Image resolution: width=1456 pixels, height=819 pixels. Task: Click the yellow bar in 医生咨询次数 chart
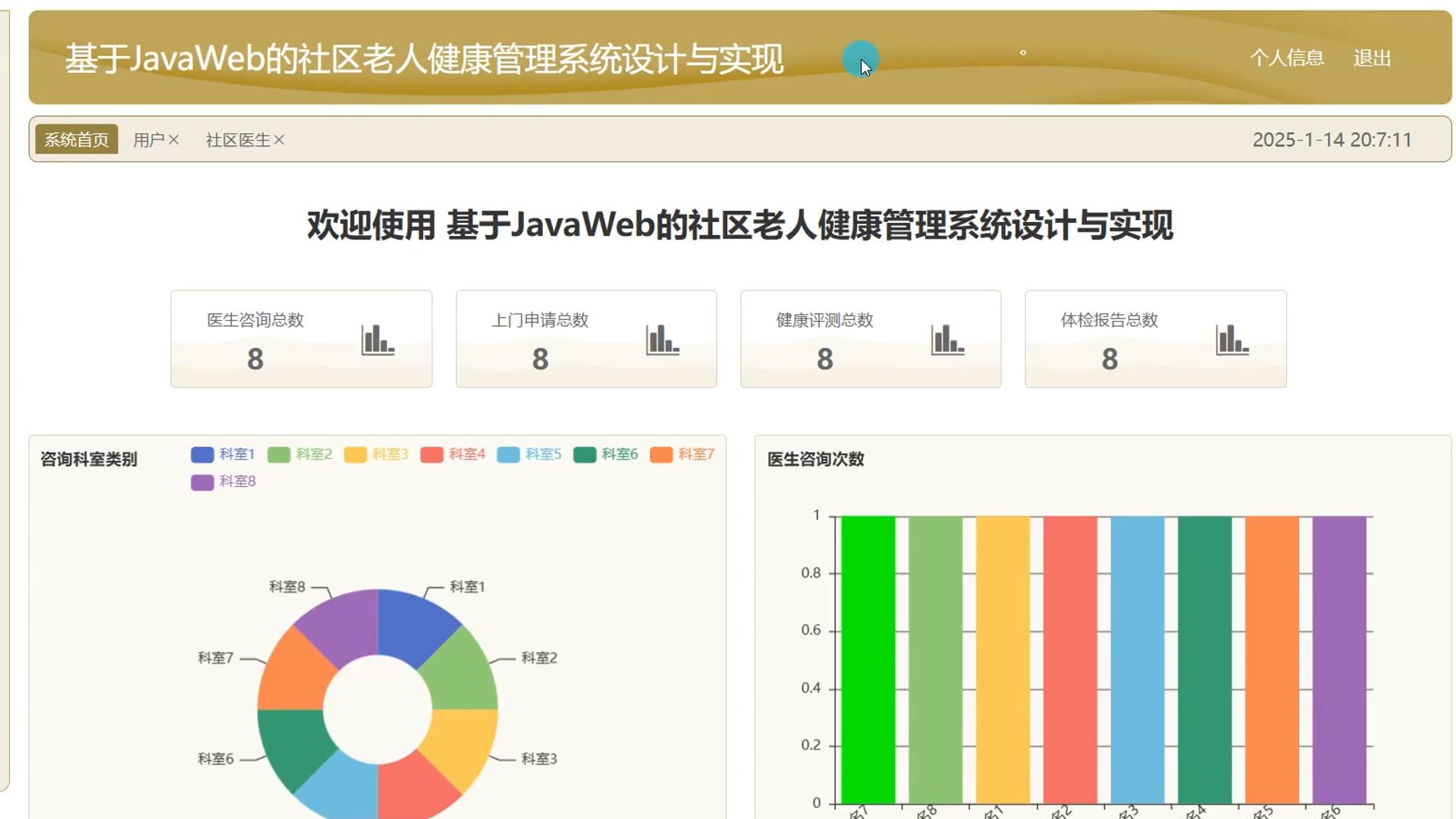click(x=1003, y=660)
